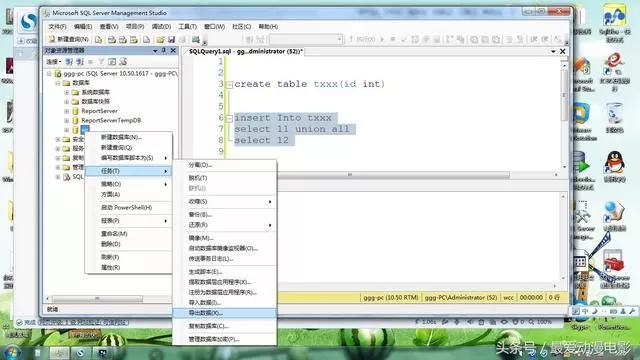
Task: Click the New Query (新建查询) toolbar button
Action: (69, 39)
